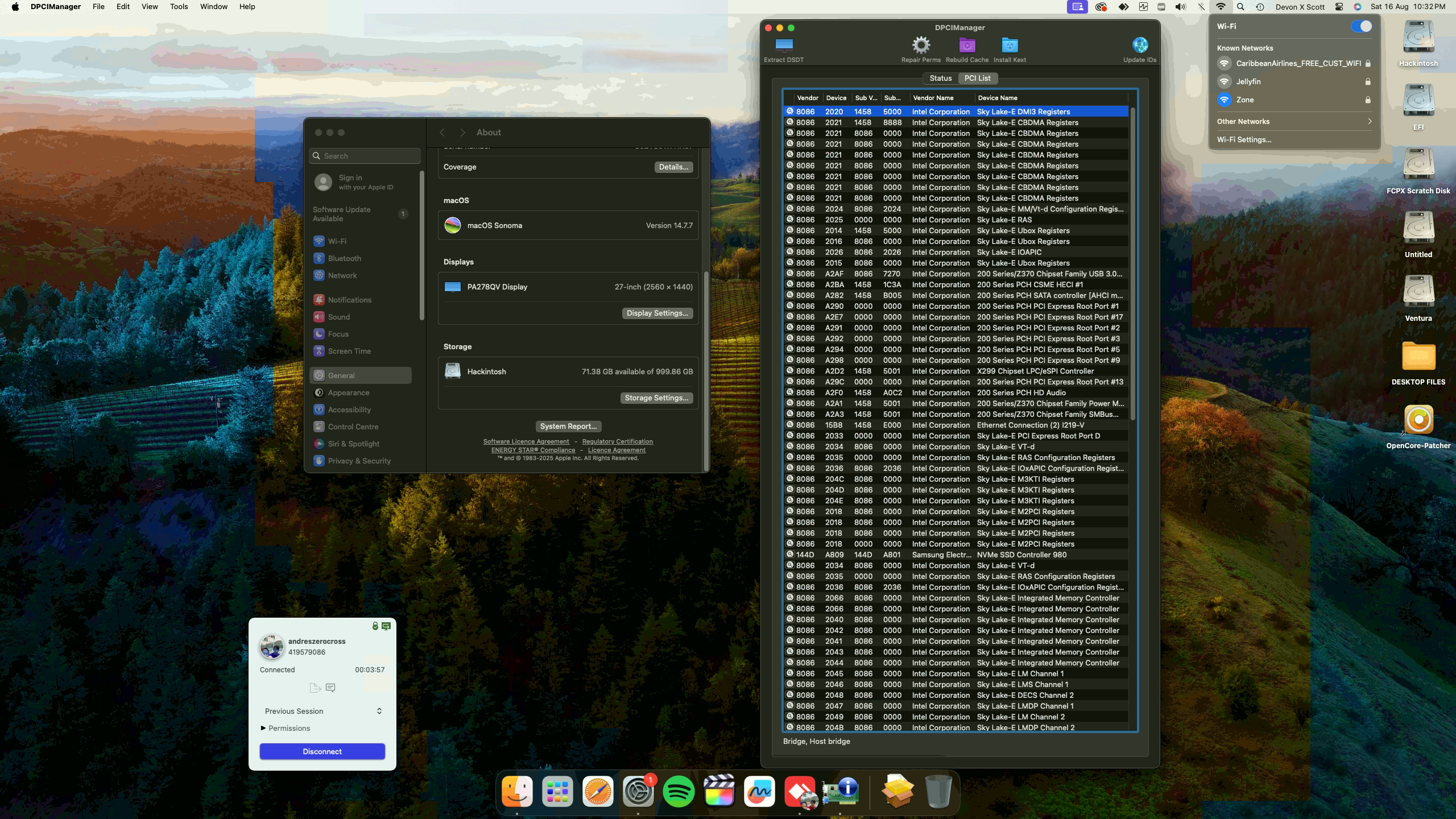Open Freeform from the Dock
The height and width of the screenshot is (819, 1456).
[759, 791]
